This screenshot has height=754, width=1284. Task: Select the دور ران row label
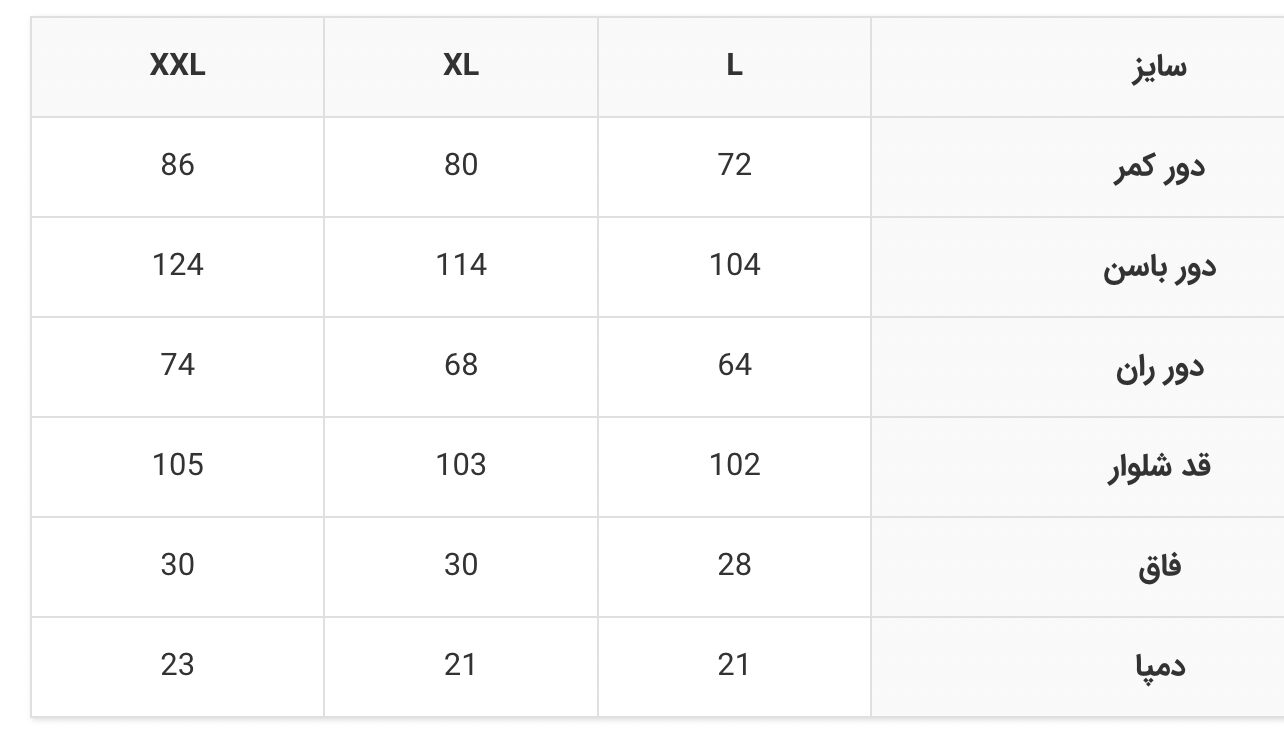coord(1159,367)
